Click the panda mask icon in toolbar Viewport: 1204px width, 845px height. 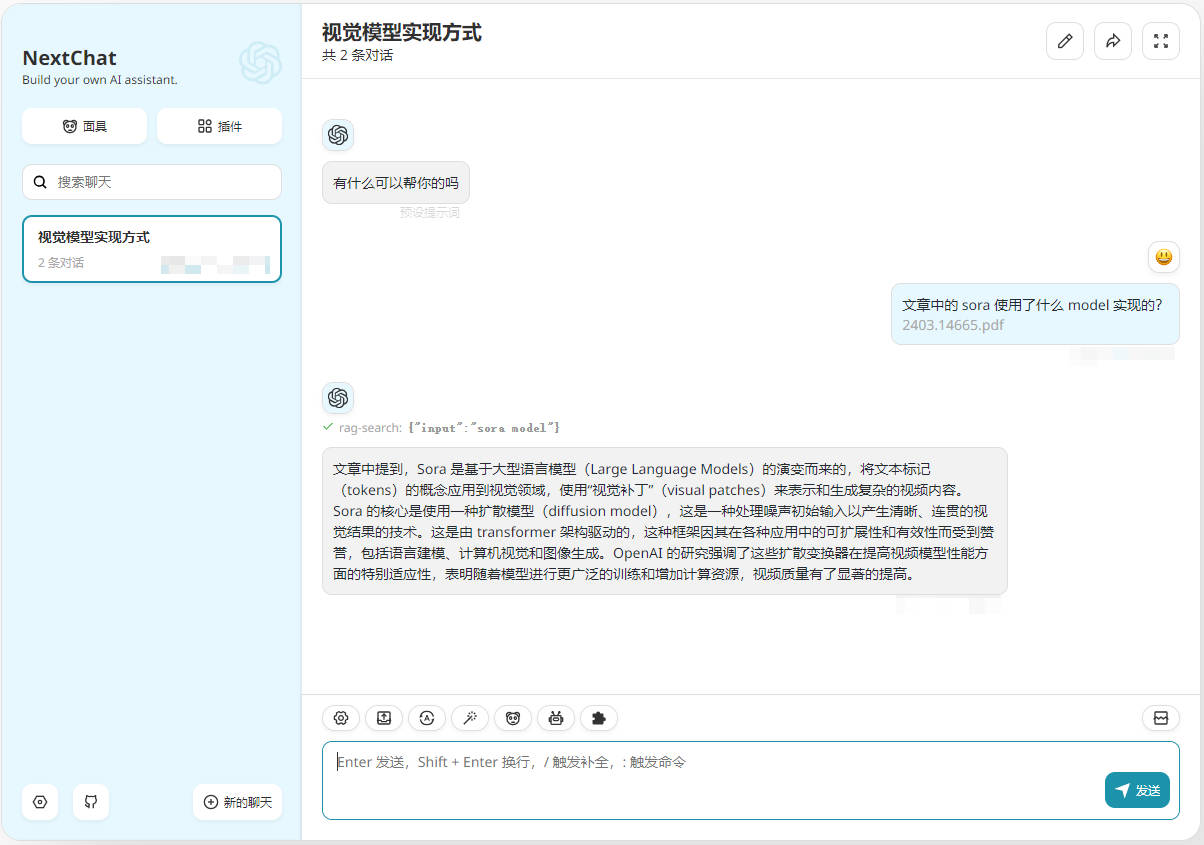(x=513, y=718)
